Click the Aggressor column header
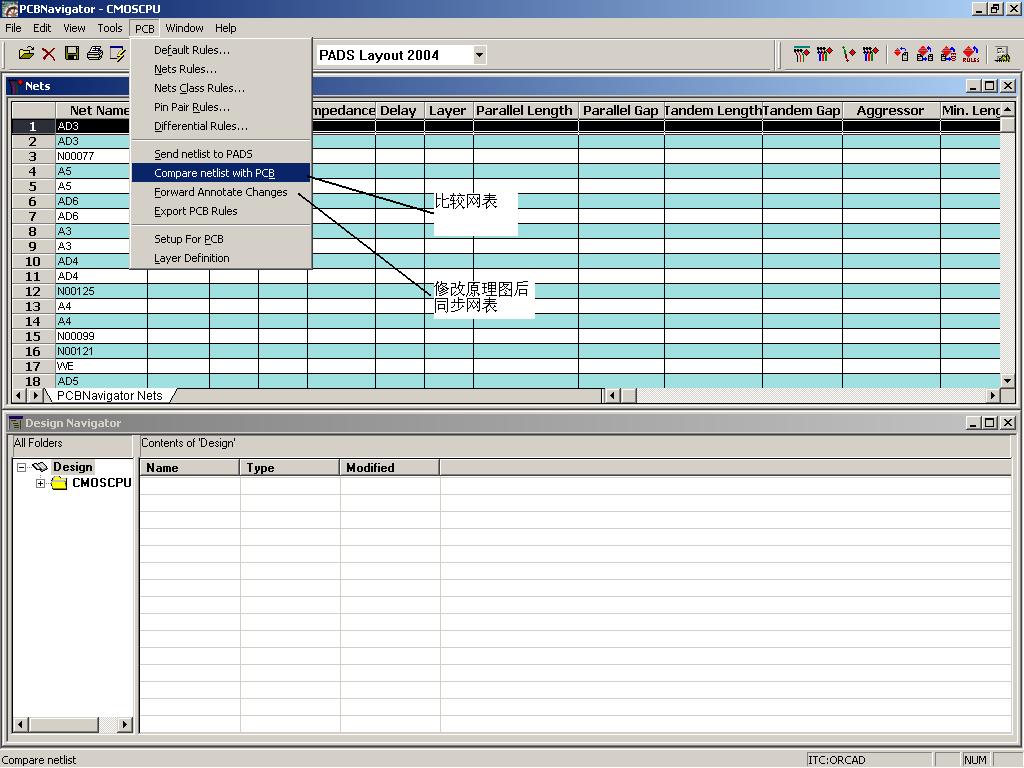The height and width of the screenshot is (768, 1024). 890,110
